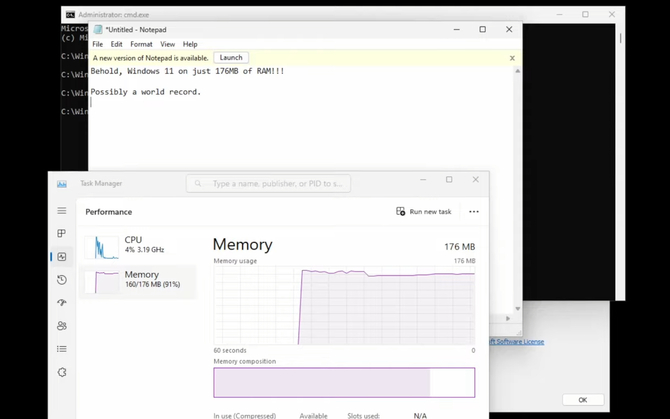Viewport: 670px width, 419px height.
Task: Open the Notepad Format menu
Action: point(141,44)
